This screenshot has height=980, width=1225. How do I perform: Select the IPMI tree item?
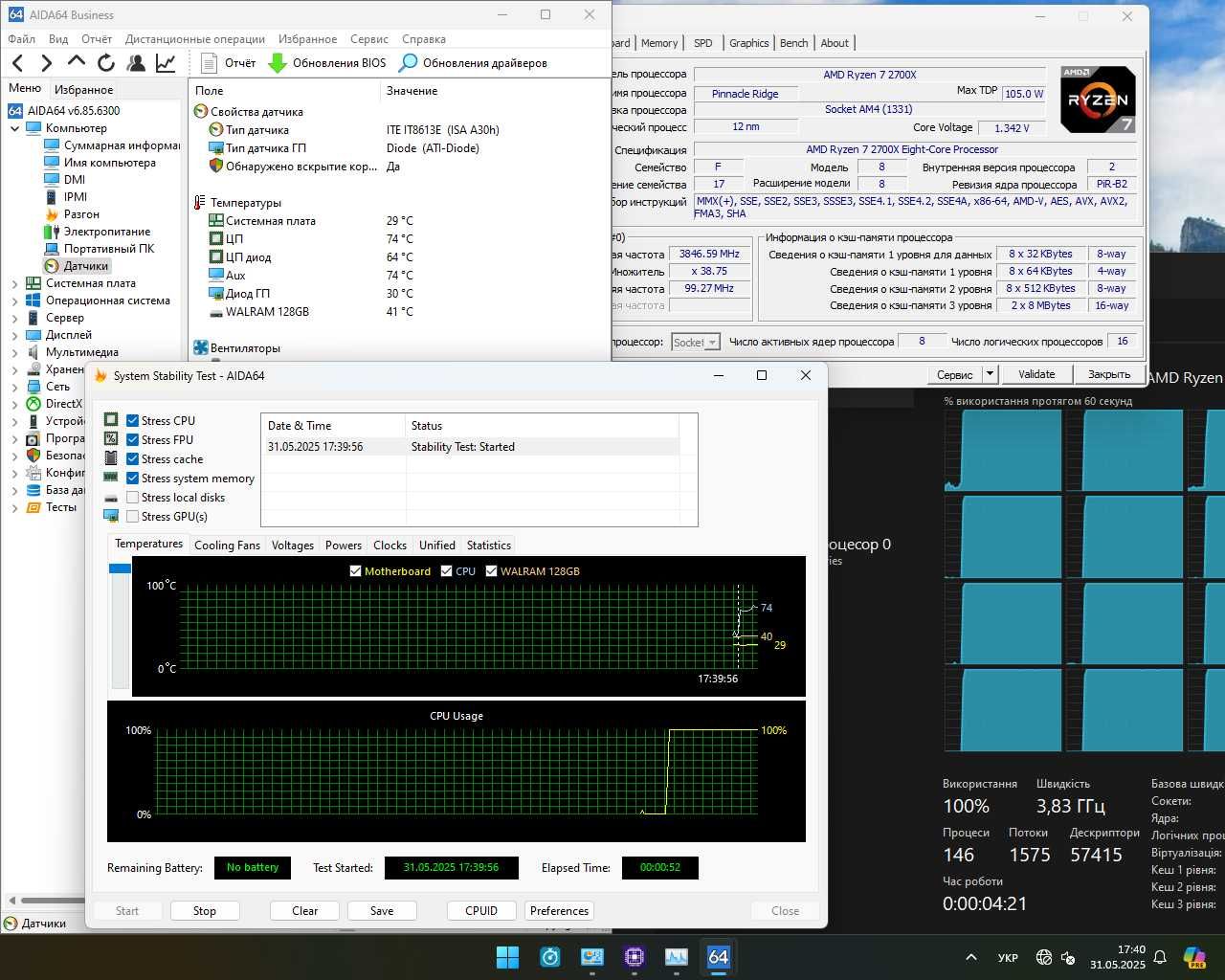pyautogui.click(x=65, y=197)
